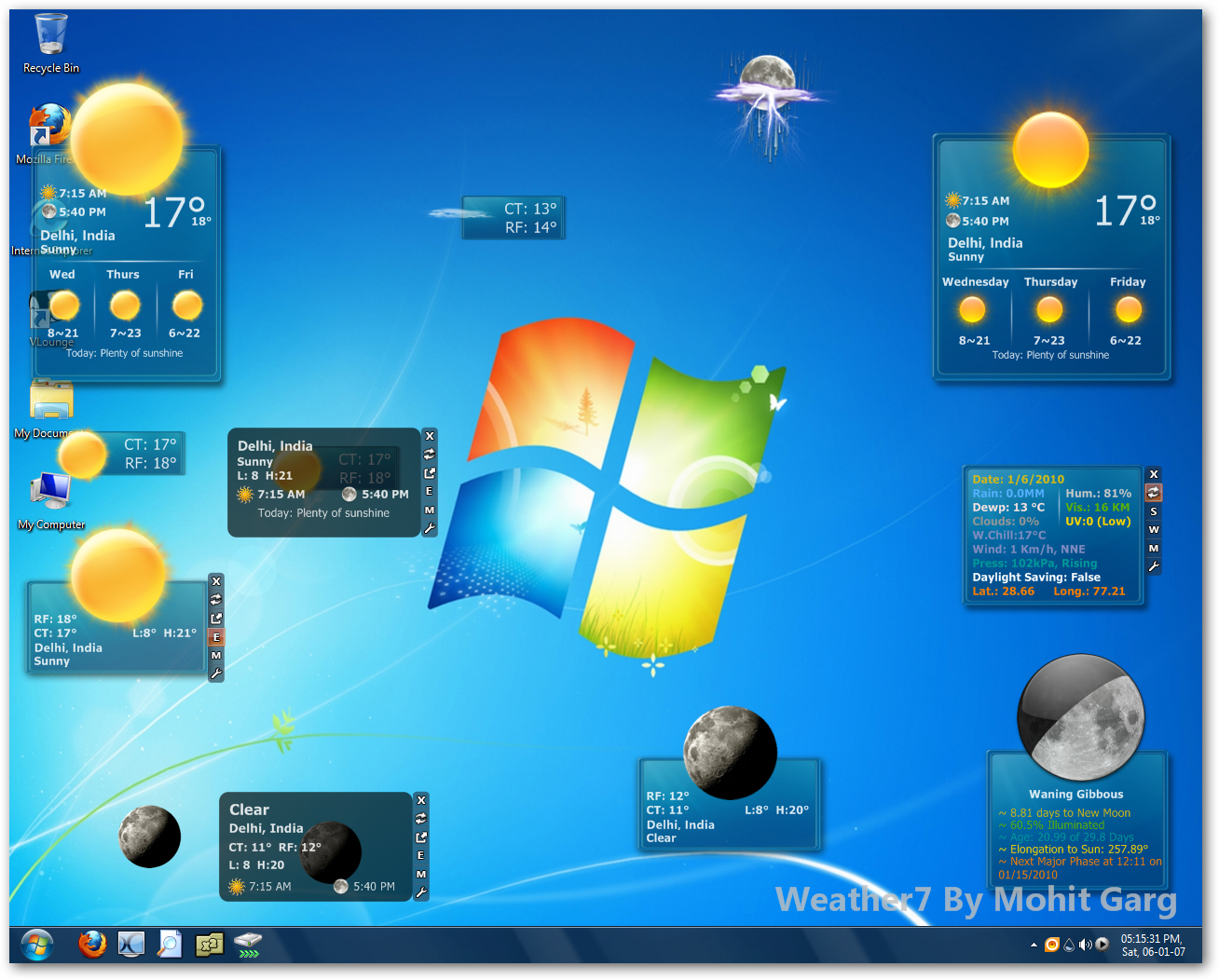Image resolution: width=1219 pixels, height=980 pixels.
Task: Open wrench options of the RF: 18° gadget
Action: point(216,674)
